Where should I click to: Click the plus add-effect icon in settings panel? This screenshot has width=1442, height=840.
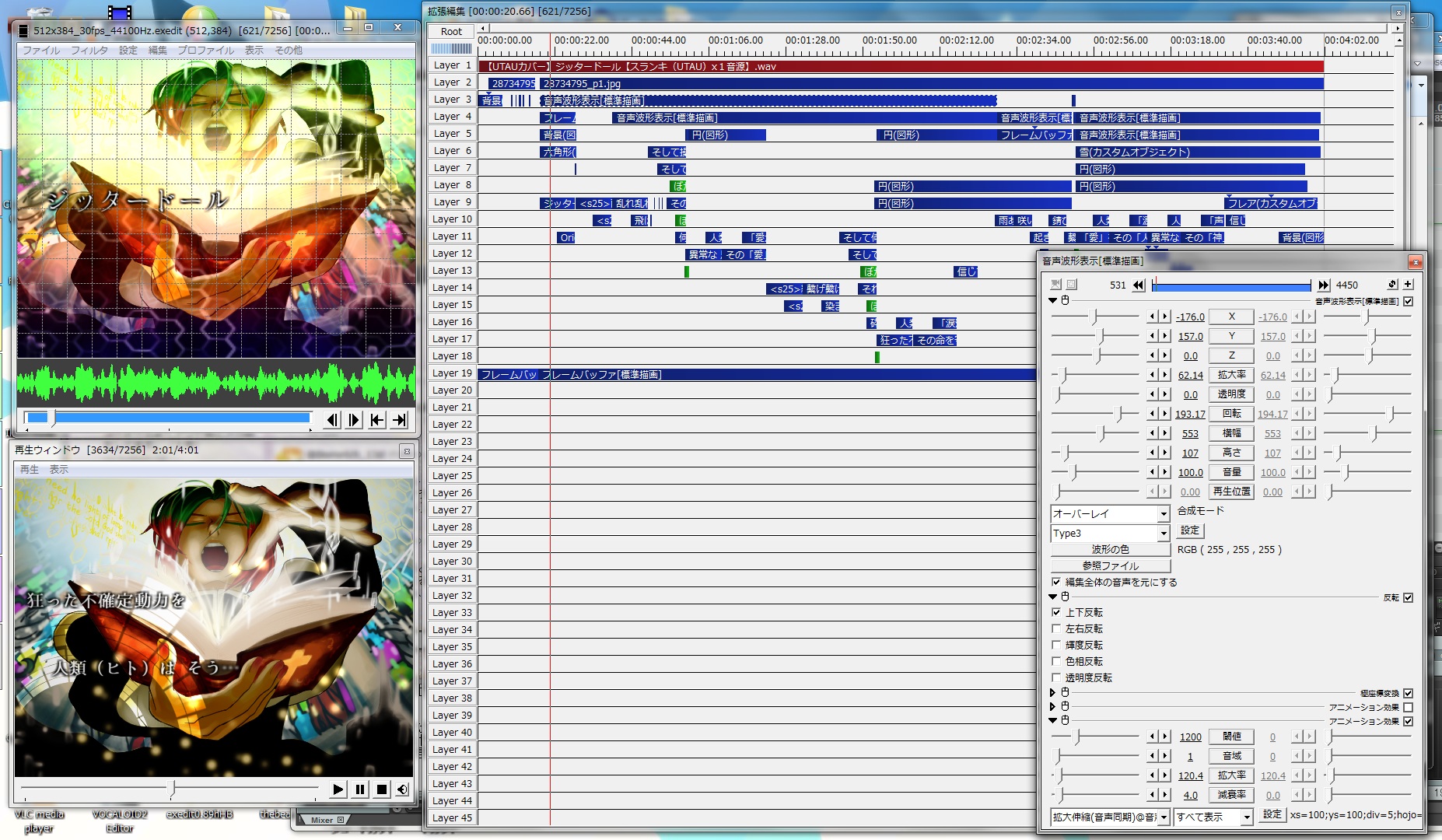(x=1409, y=285)
